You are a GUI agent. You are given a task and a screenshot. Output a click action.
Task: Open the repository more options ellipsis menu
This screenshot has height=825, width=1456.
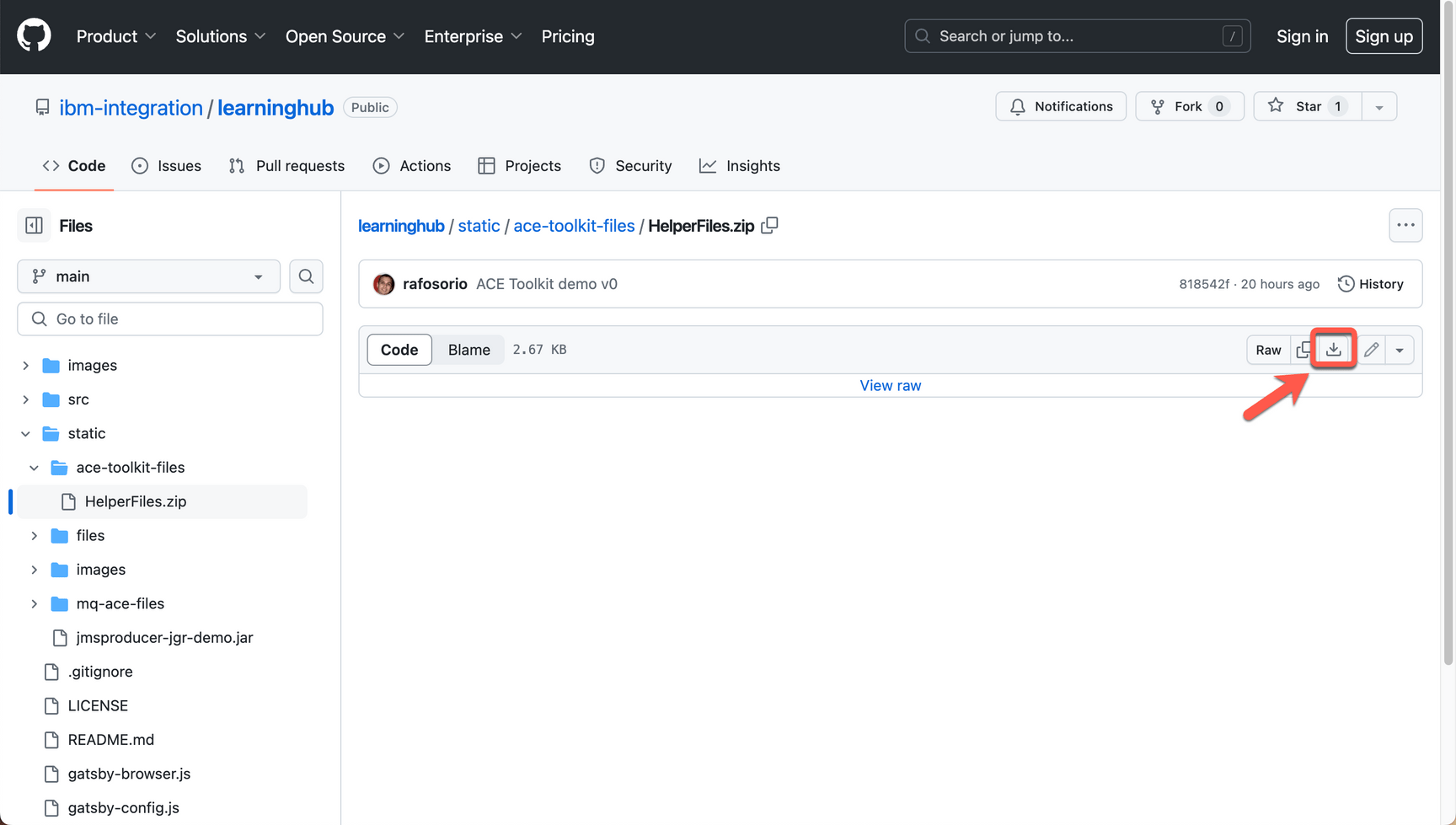[1405, 225]
